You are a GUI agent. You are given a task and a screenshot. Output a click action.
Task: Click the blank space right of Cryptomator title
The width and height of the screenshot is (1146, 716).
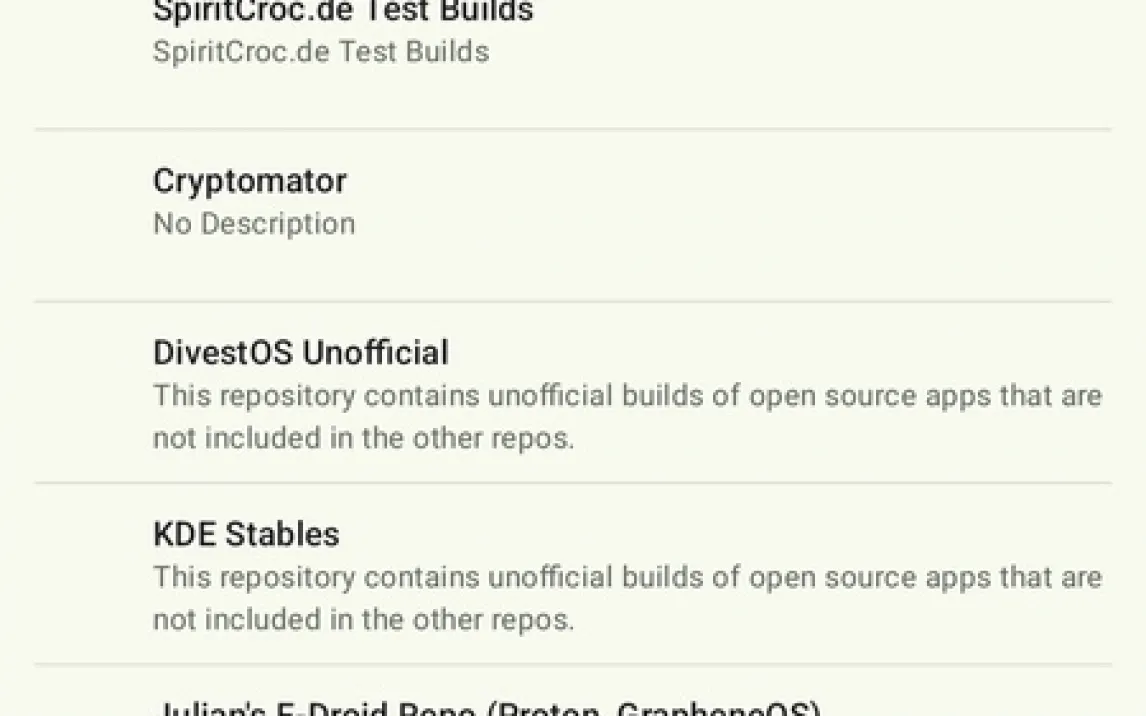tap(700, 181)
